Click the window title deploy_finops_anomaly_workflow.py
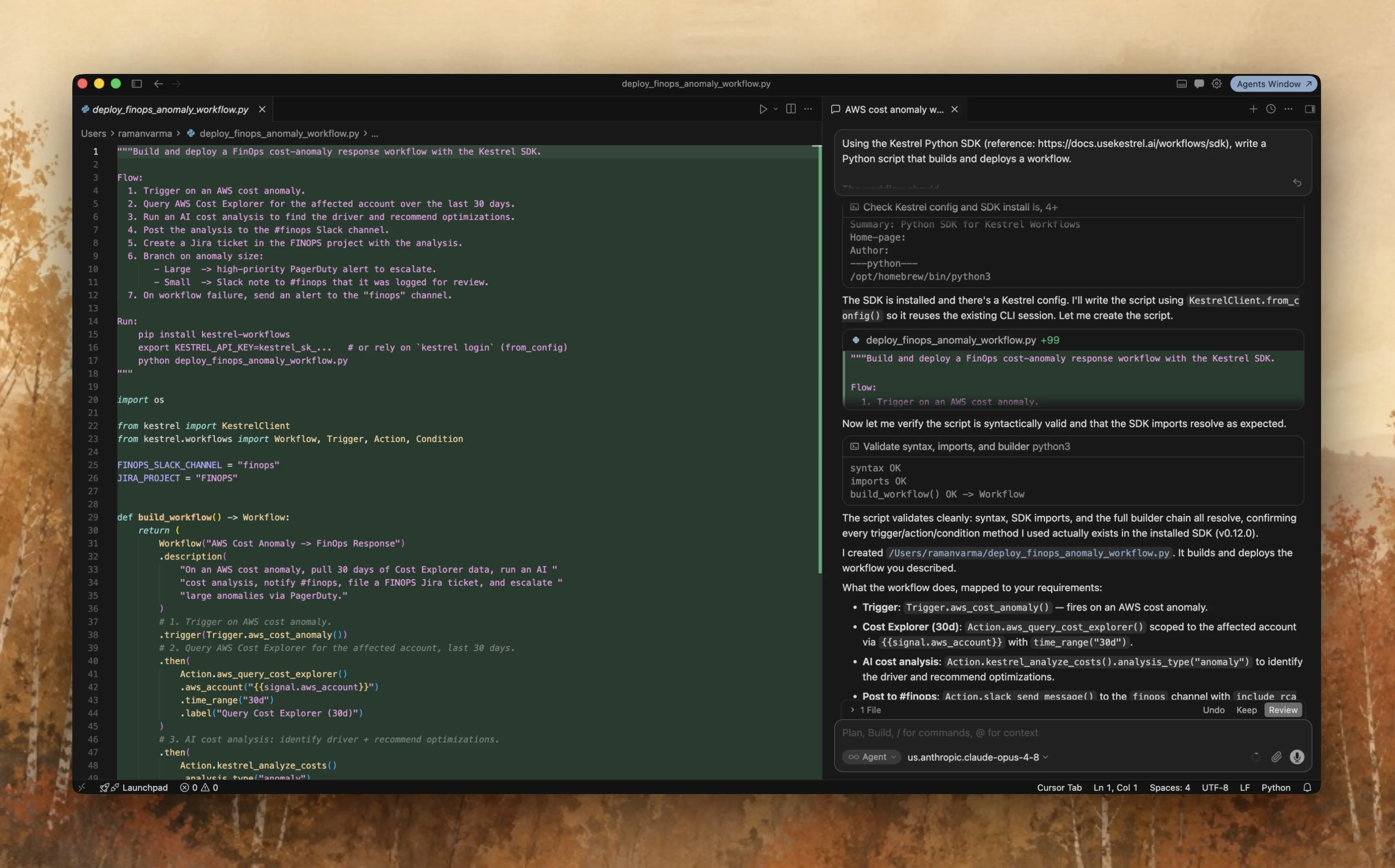 (696, 84)
